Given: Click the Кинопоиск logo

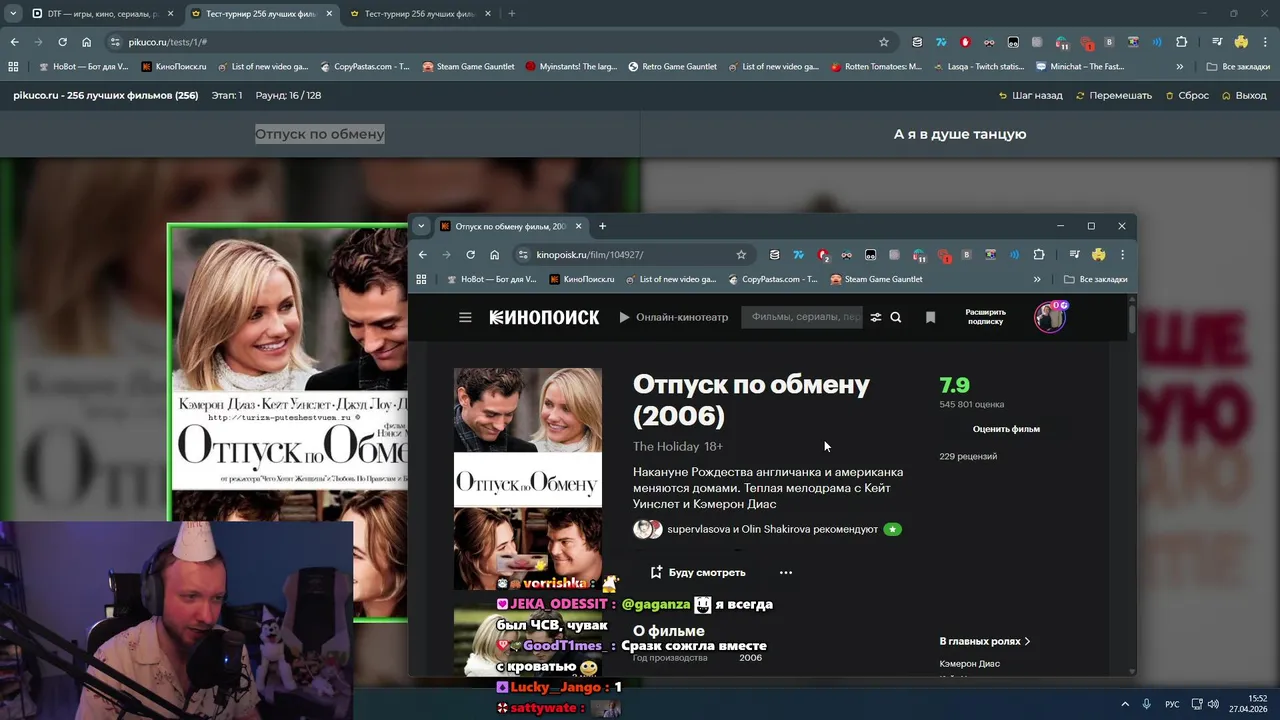Looking at the screenshot, I should pos(544,317).
